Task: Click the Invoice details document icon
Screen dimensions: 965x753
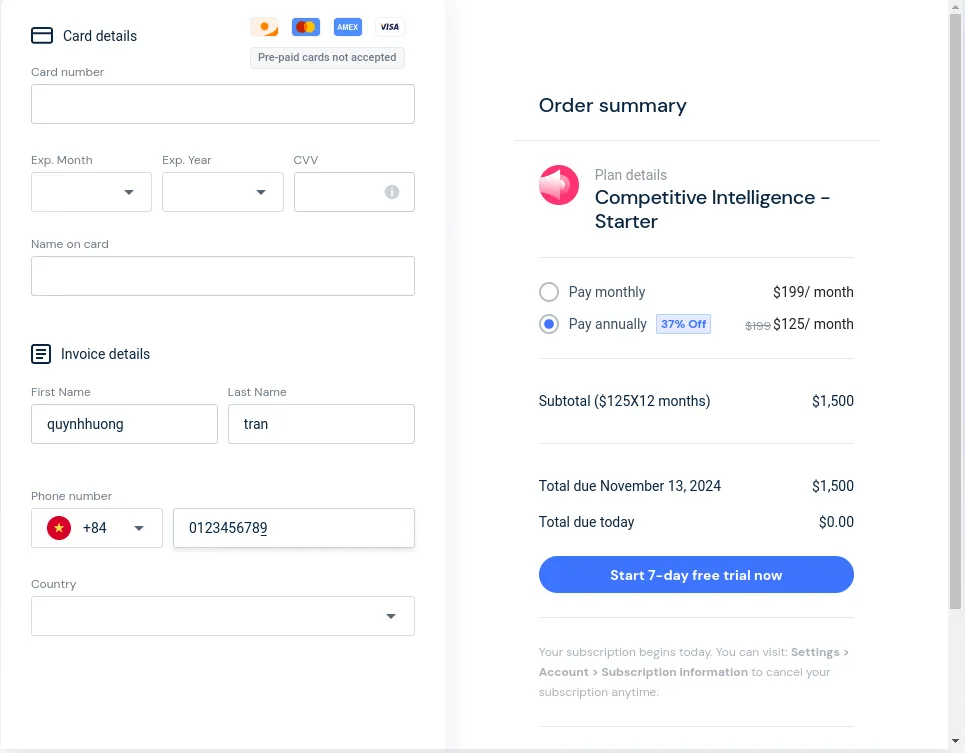Action: click(x=41, y=354)
